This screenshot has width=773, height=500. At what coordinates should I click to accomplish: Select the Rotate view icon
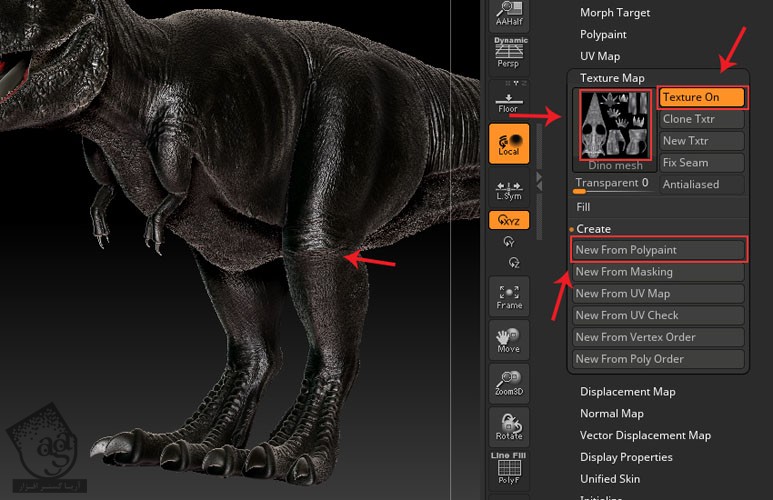[x=509, y=427]
